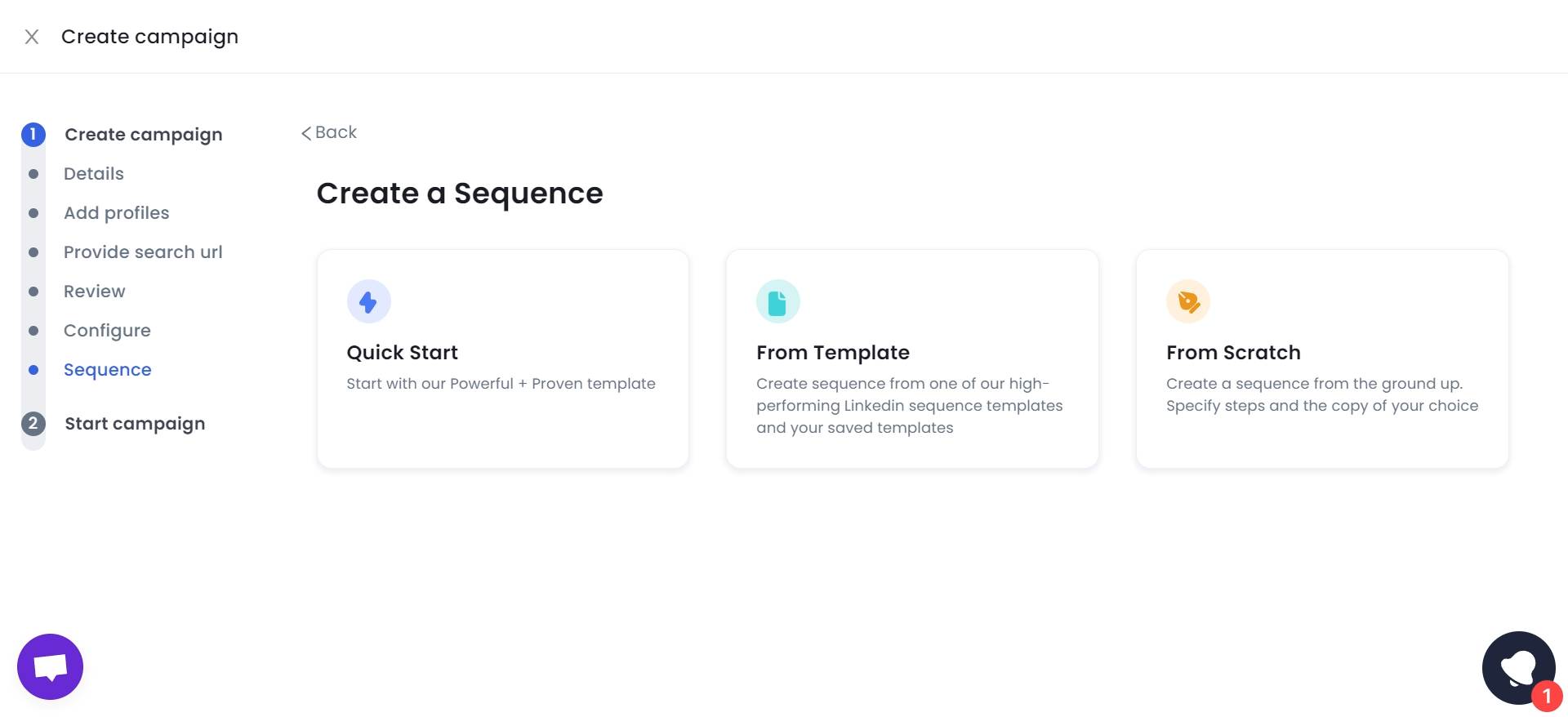The width and height of the screenshot is (1568, 717).
Task: Click the From Template document icon
Action: tap(777, 302)
